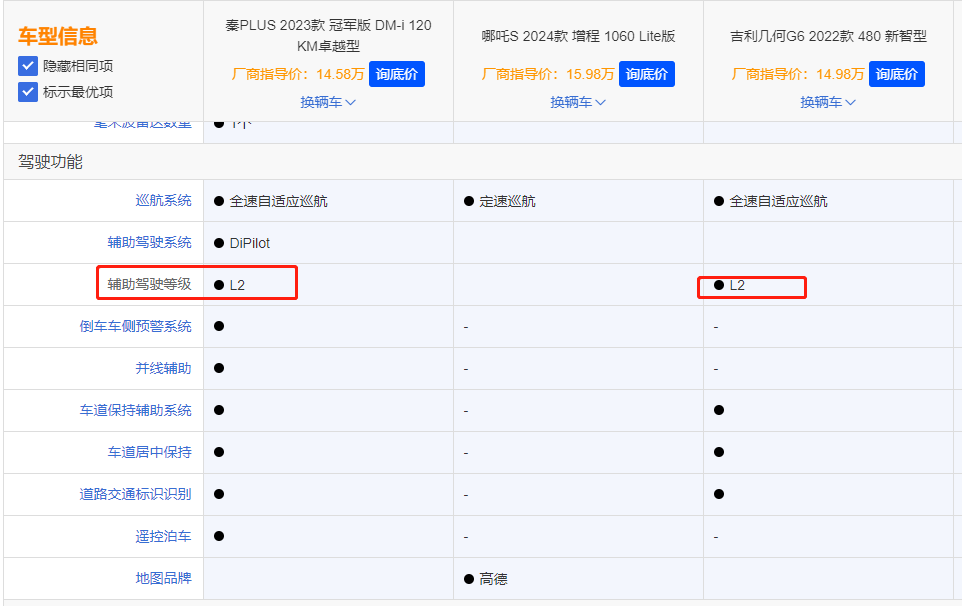The image size is (962, 606).
Task: Click the 吉利几何G6 2022款 480 model title
Action: click(828, 36)
